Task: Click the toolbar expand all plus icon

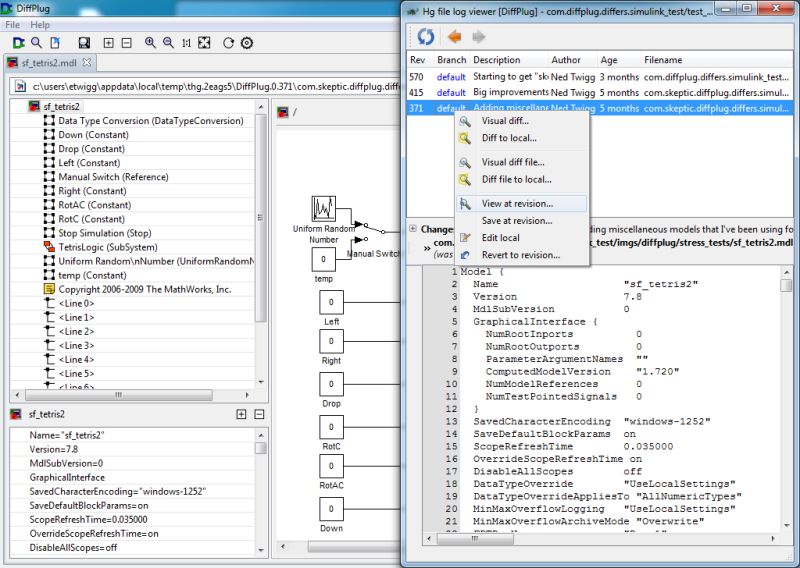Action: [108, 43]
